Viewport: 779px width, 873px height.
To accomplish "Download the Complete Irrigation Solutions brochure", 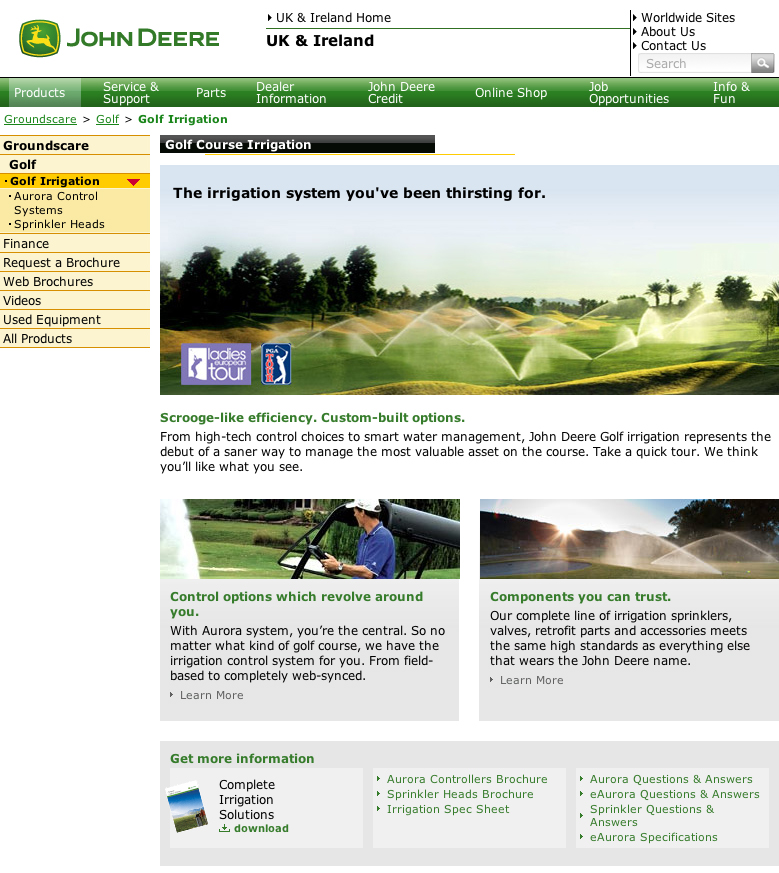I will 260,828.
